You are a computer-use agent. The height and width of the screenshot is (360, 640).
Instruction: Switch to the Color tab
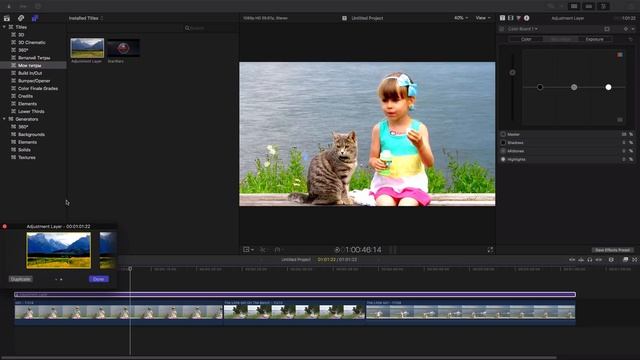coord(526,39)
